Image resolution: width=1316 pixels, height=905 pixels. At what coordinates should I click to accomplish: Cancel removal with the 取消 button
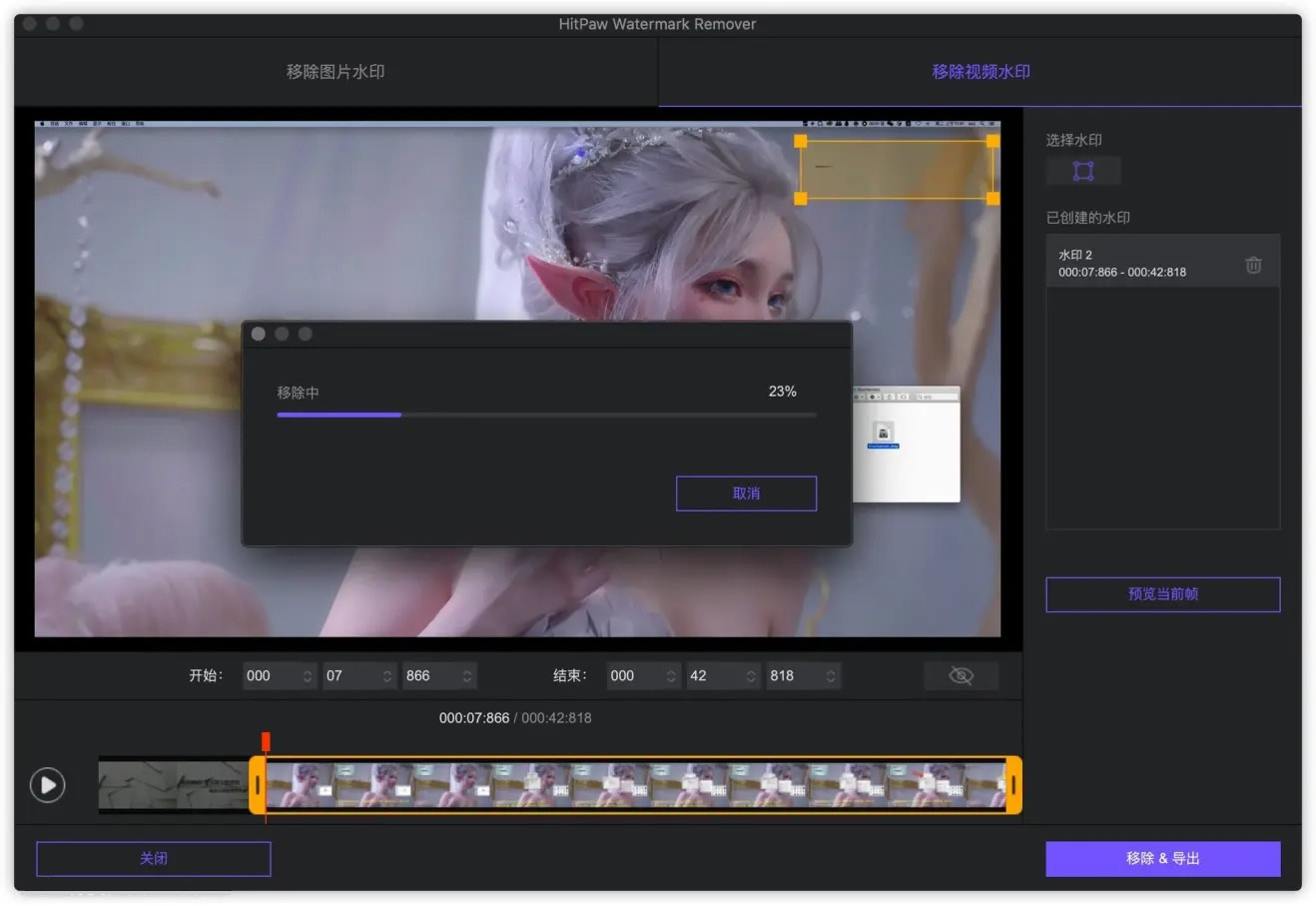click(746, 493)
